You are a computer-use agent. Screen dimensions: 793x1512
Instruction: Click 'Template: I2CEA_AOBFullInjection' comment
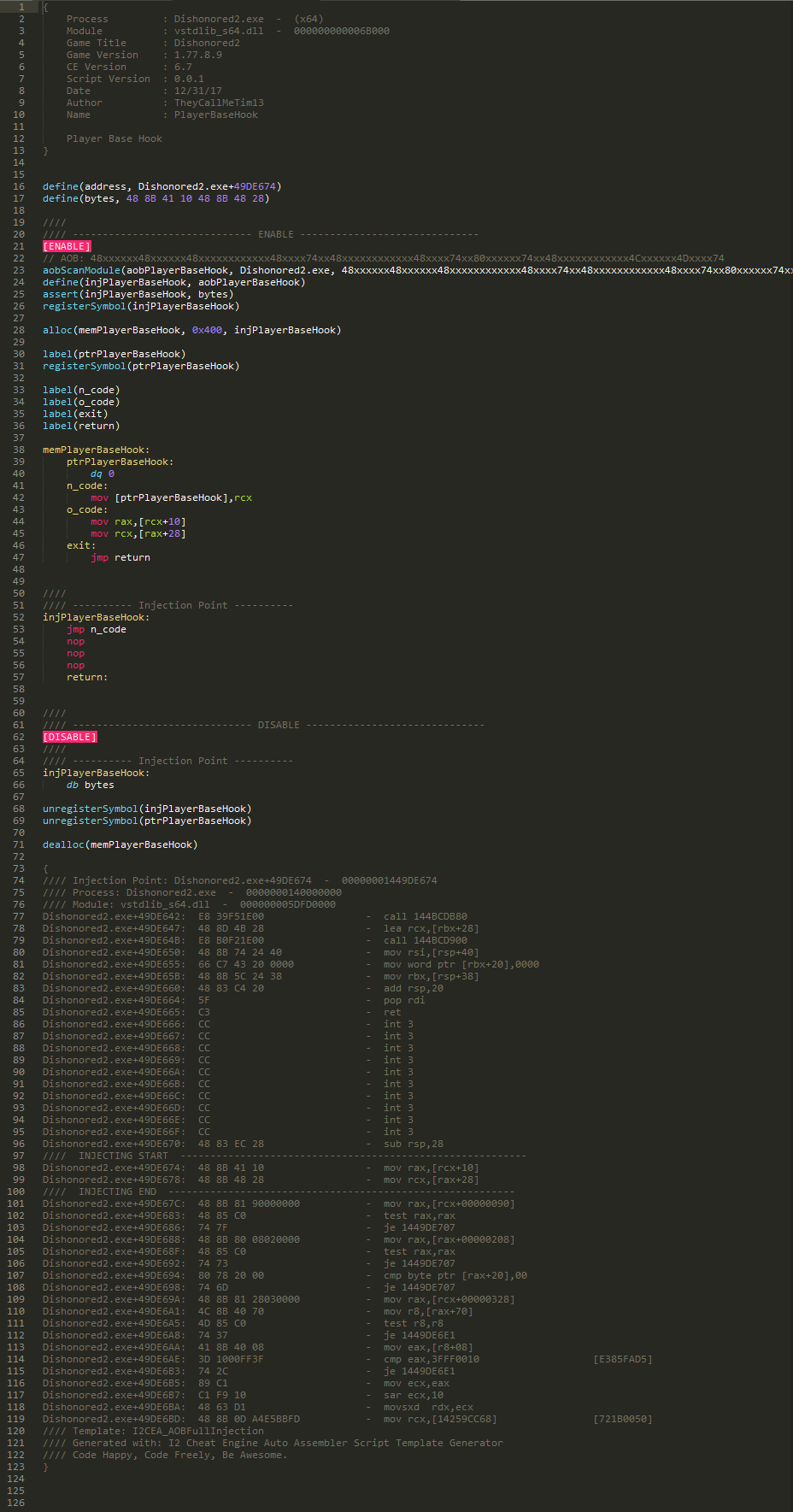(x=168, y=1431)
